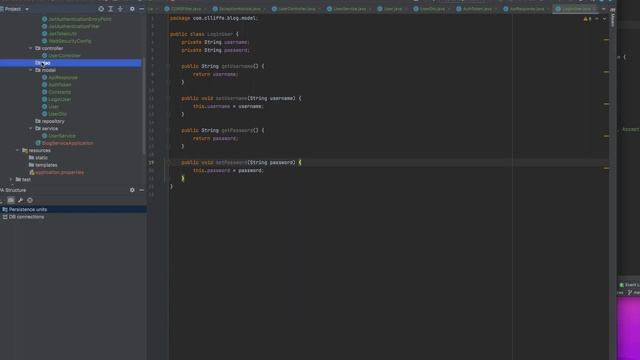The image size is (640, 360).
Task: Switch to the ApiResponse.java tab
Action: pyautogui.click(x=526, y=9)
